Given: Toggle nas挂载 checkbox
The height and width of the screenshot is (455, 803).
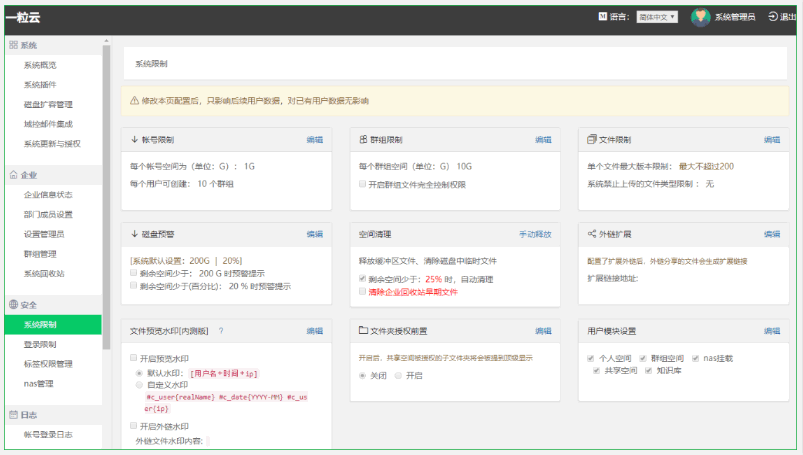Looking at the screenshot, I should pos(695,358).
